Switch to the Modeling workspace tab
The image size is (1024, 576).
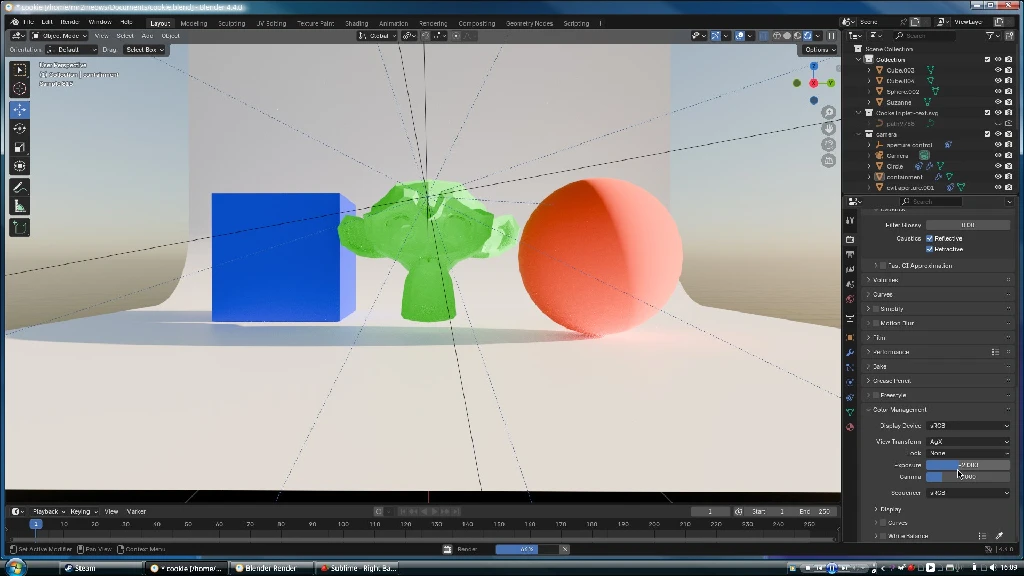[193, 23]
